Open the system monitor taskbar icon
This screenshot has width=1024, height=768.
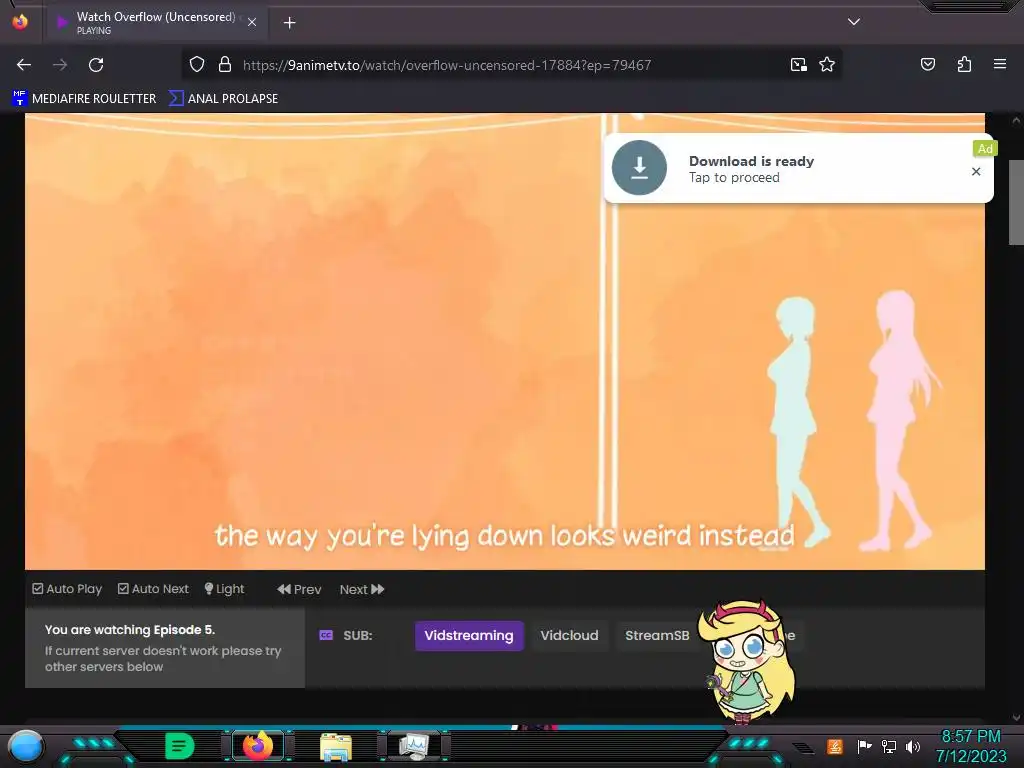tap(413, 747)
